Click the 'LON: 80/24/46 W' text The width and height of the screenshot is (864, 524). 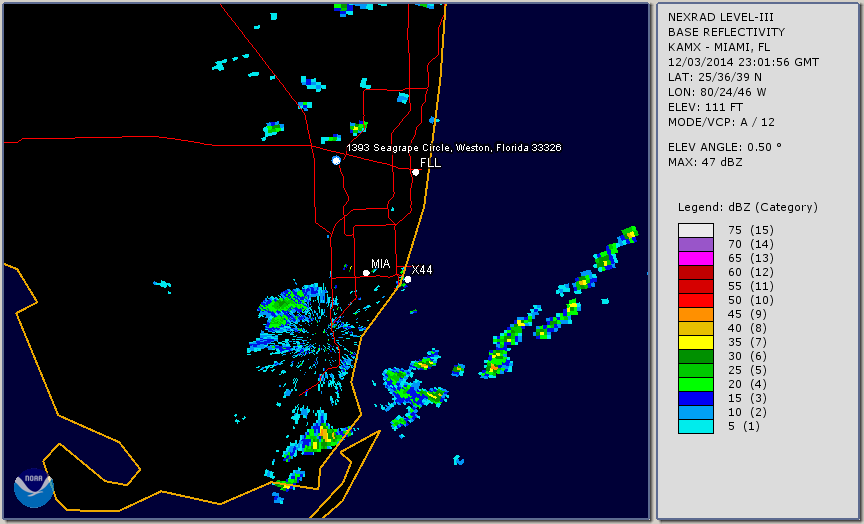pos(717,92)
